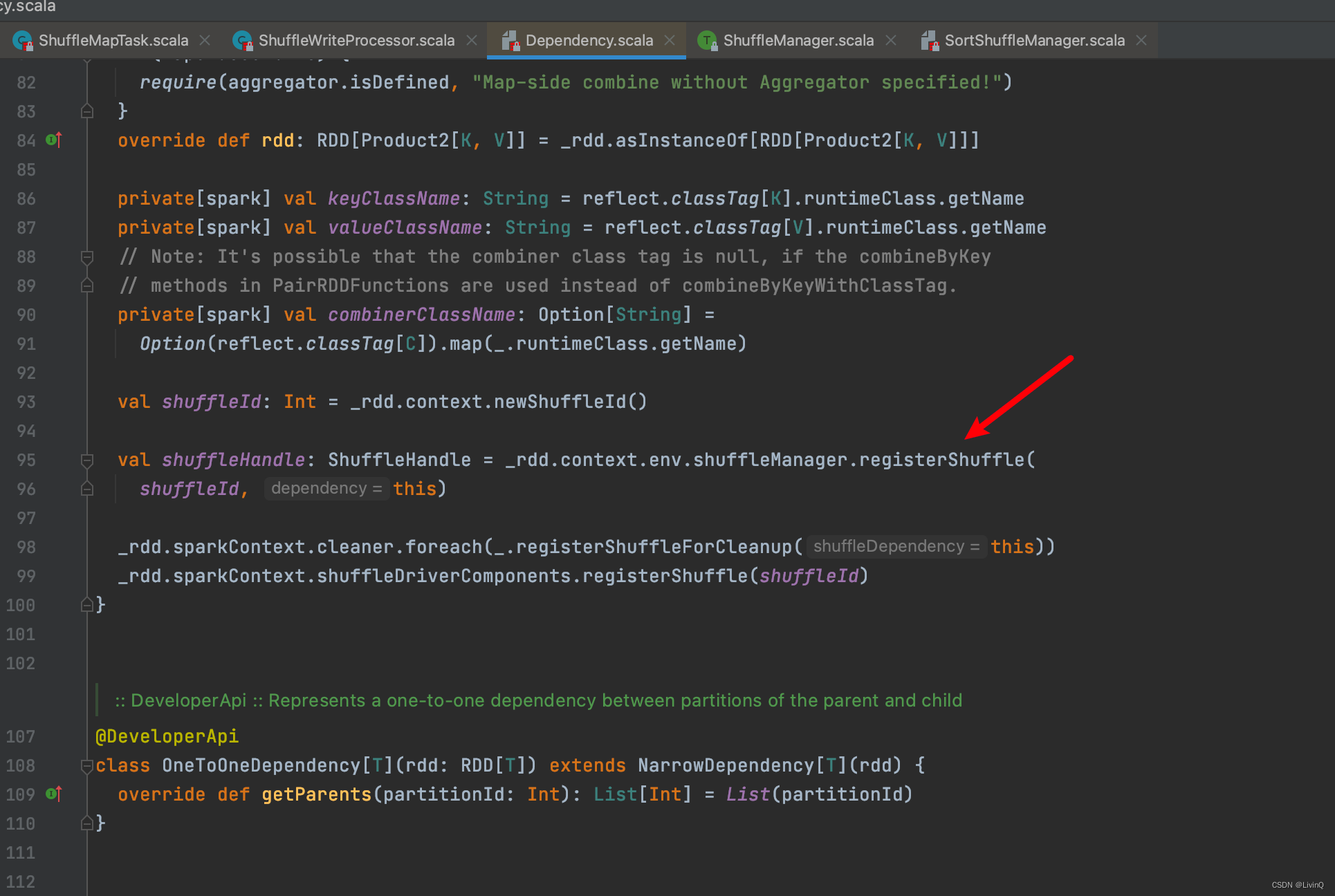Switch to the ShuffleManager.scala tab
1335x896 pixels.
(798, 41)
